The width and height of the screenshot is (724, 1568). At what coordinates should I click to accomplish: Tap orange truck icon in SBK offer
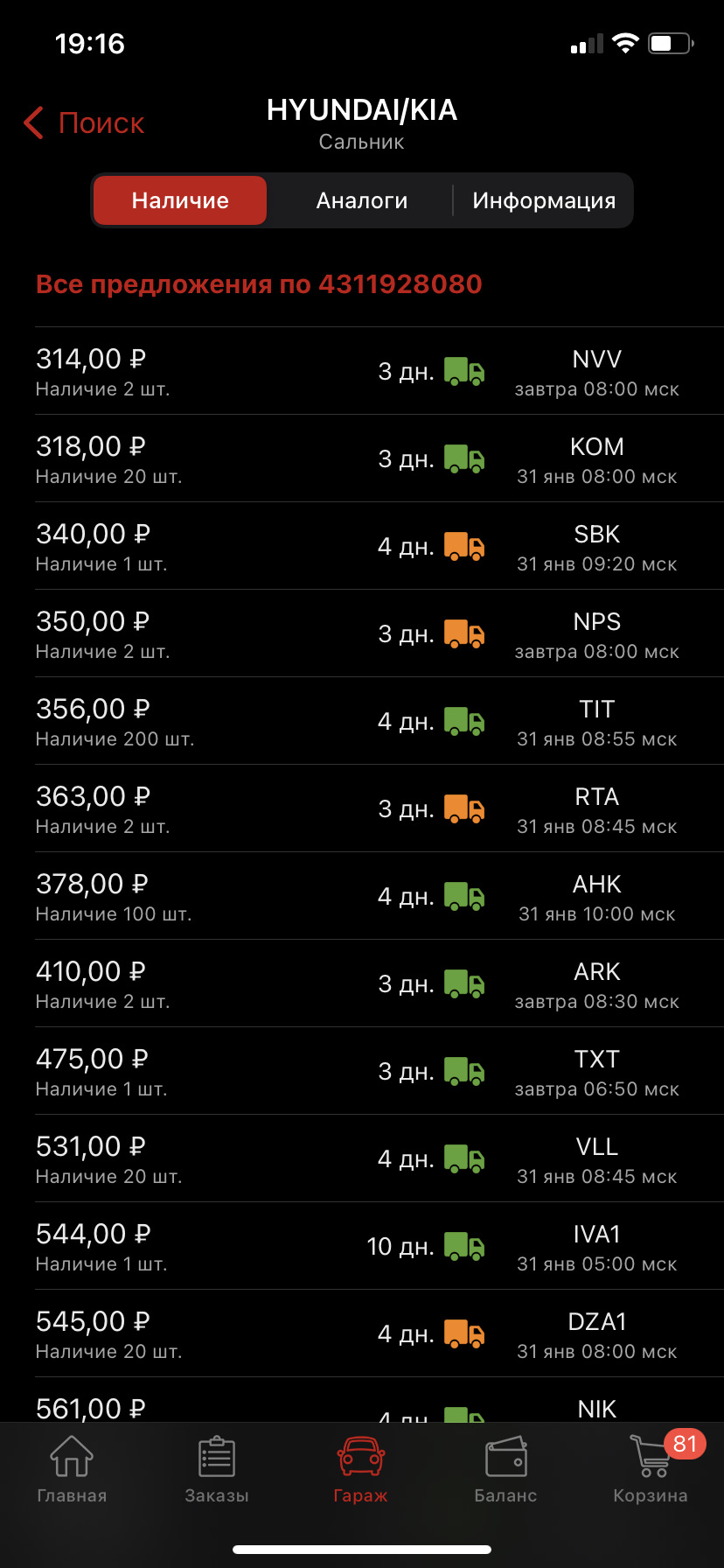click(463, 547)
